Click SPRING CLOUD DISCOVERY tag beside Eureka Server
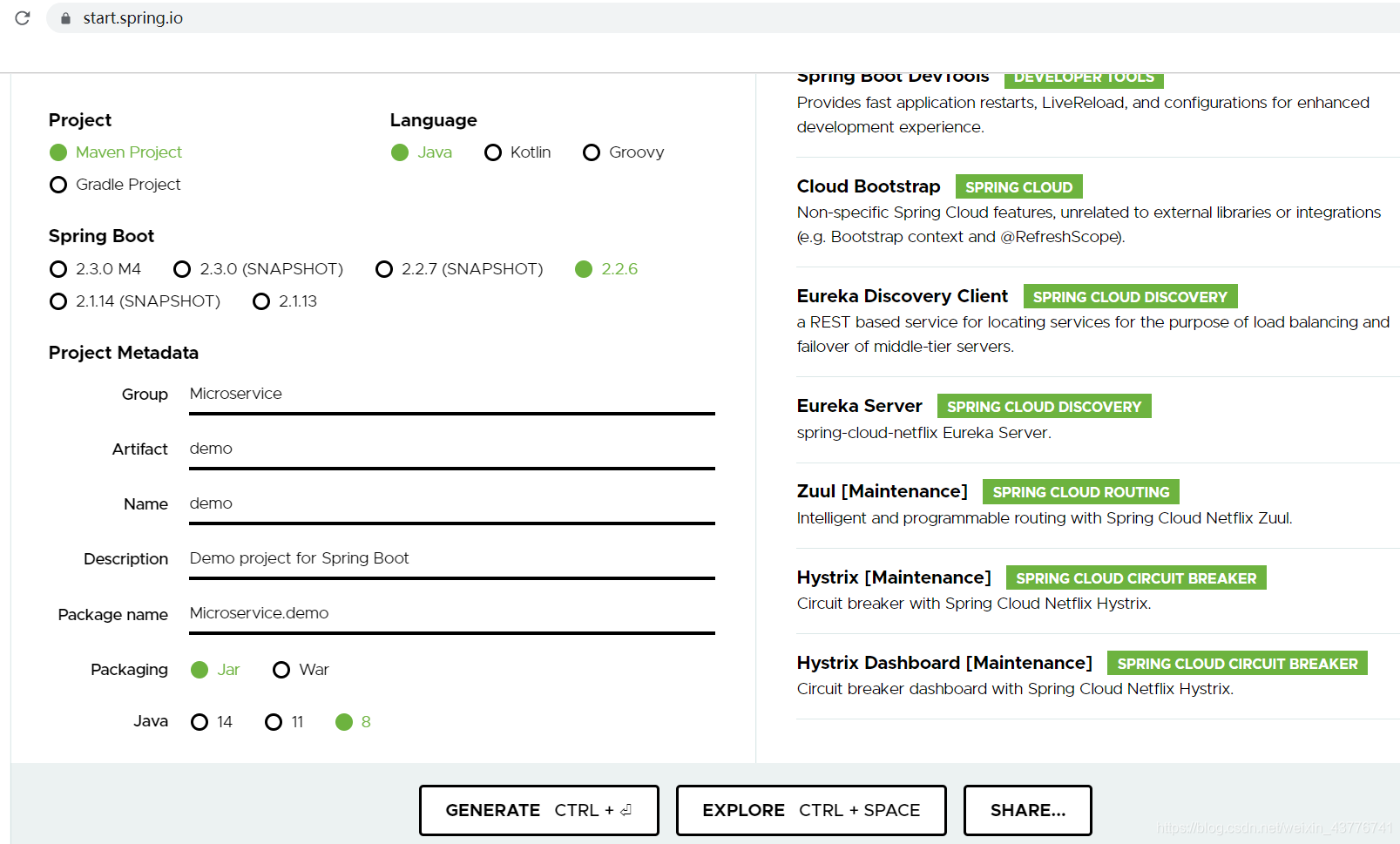Image resolution: width=1400 pixels, height=844 pixels. pyautogui.click(x=1044, y=407)
